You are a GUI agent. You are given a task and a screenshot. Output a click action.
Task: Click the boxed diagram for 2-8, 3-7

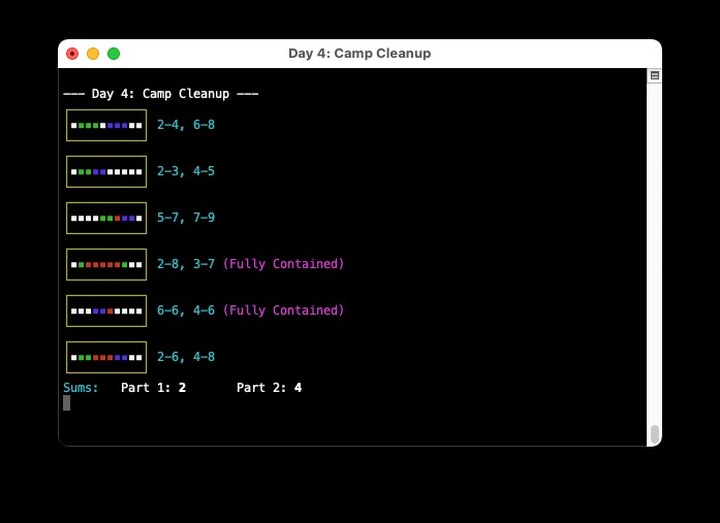click(107, 264)
